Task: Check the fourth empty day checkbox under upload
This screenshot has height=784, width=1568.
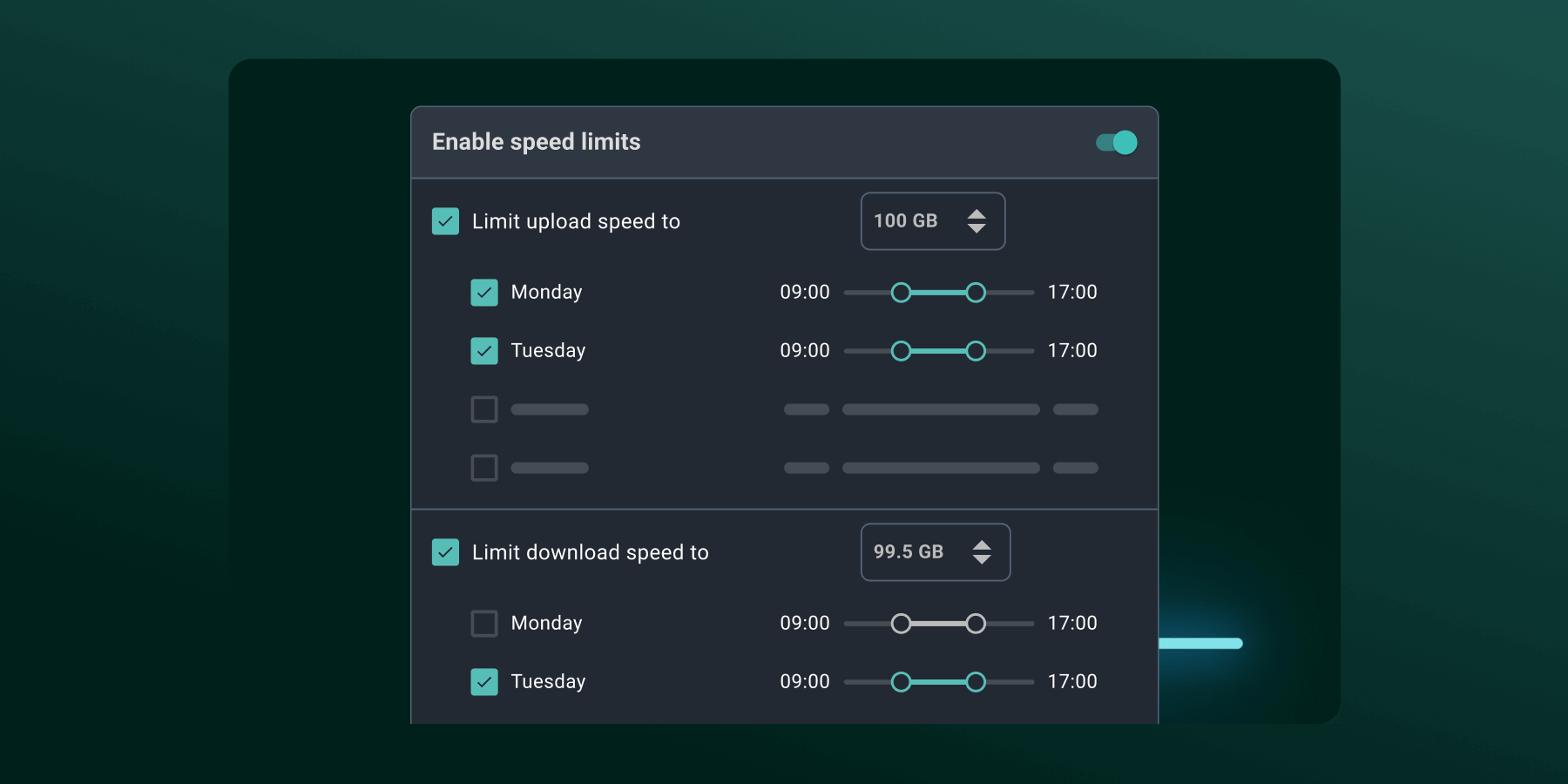Action: coord(484,468)
